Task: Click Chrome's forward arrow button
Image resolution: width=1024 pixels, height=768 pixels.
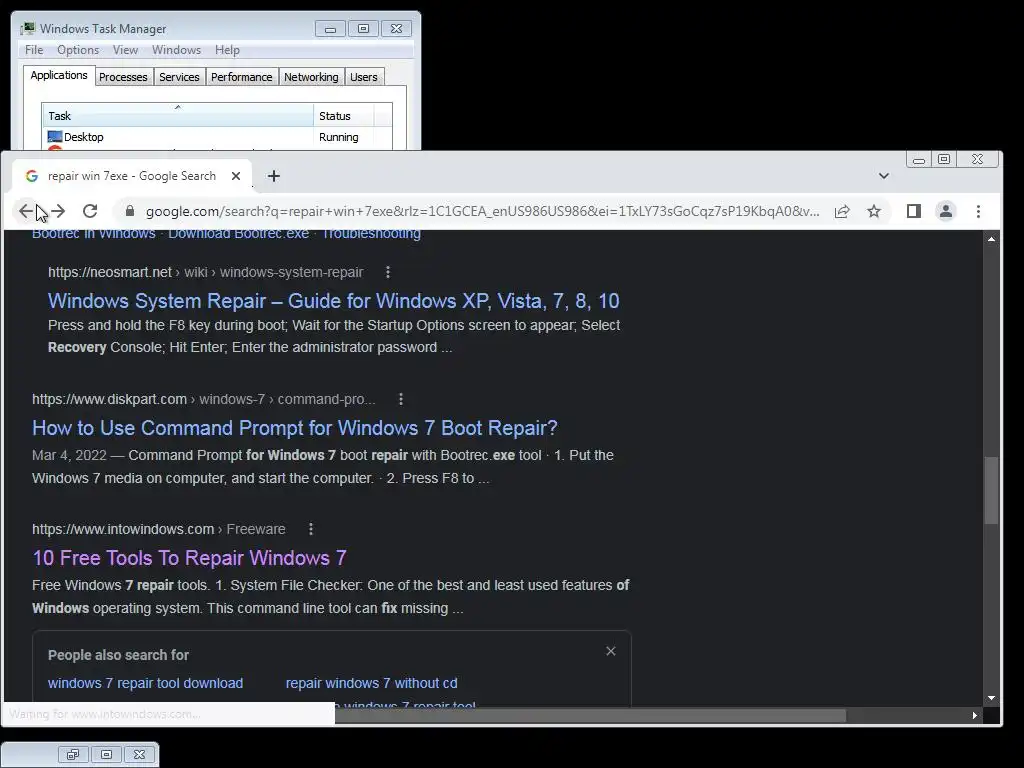Action: (x=58, y=211)
